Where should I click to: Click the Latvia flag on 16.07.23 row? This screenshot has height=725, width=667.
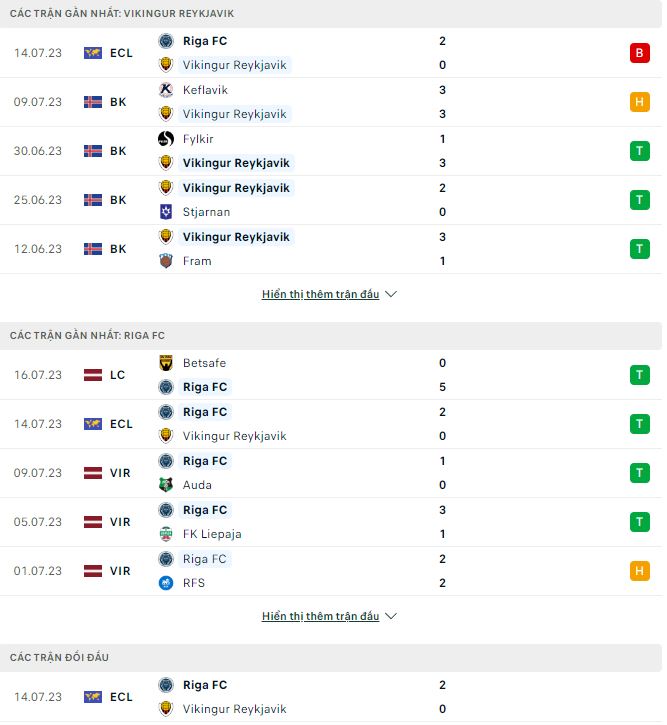click(93, 375)
